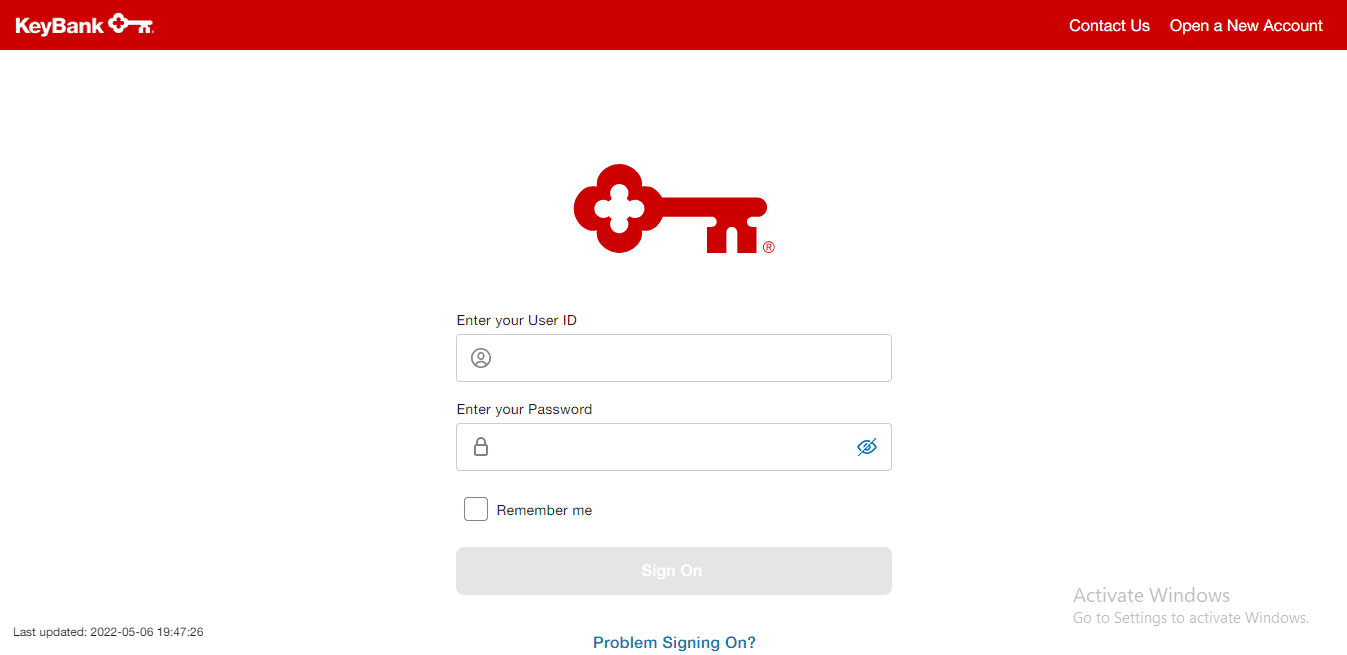The height and width of the screenshot is (655, 1347).
Task: Hide the password with the crossed-out eye
Action: click(866, 447)
